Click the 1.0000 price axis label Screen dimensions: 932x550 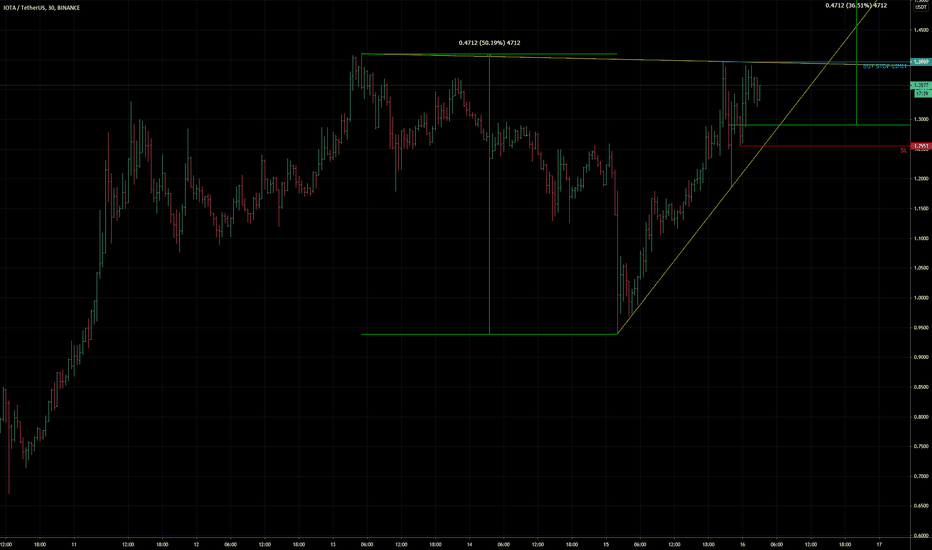921,298
